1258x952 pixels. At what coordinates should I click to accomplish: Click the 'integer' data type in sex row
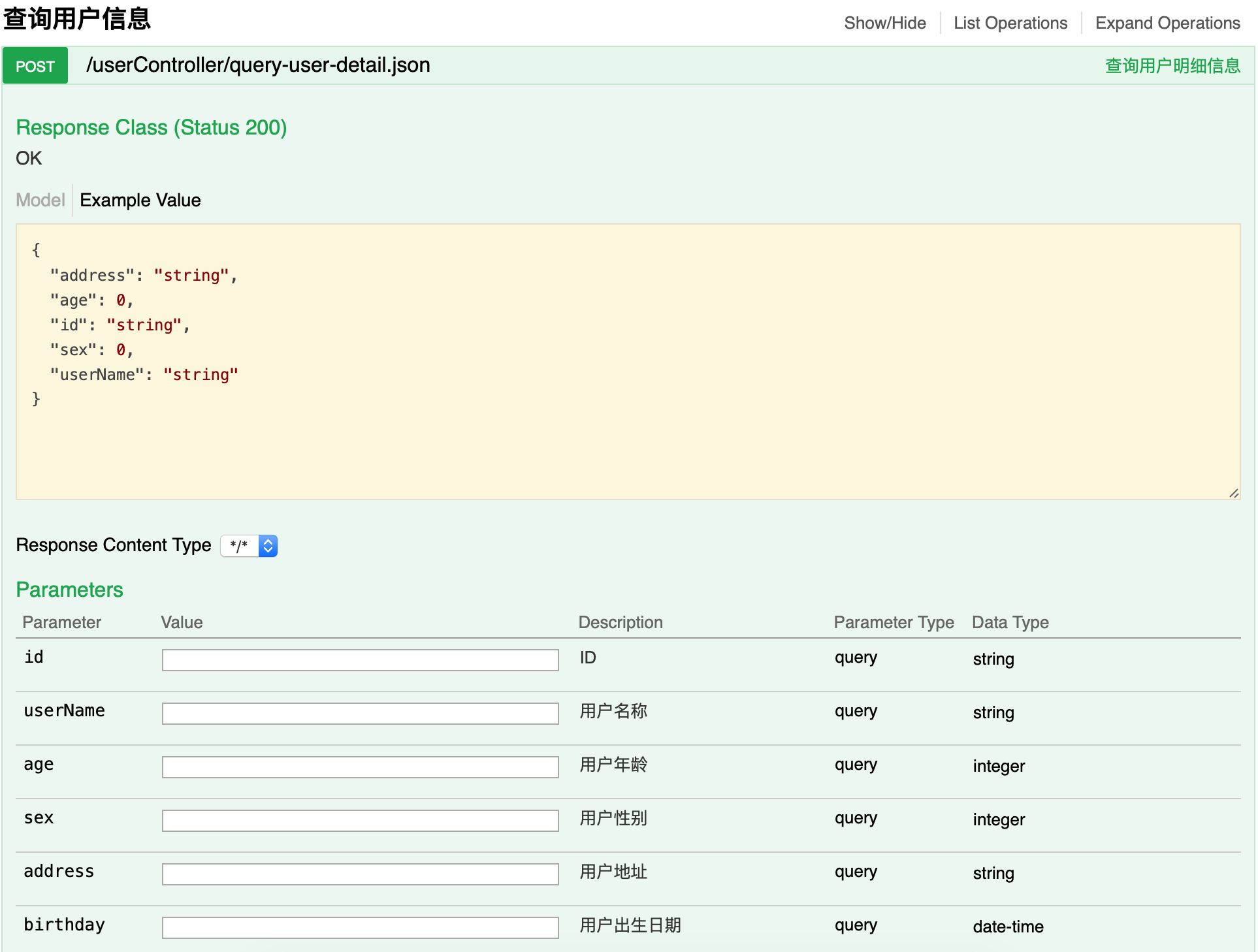pos(999,820)
